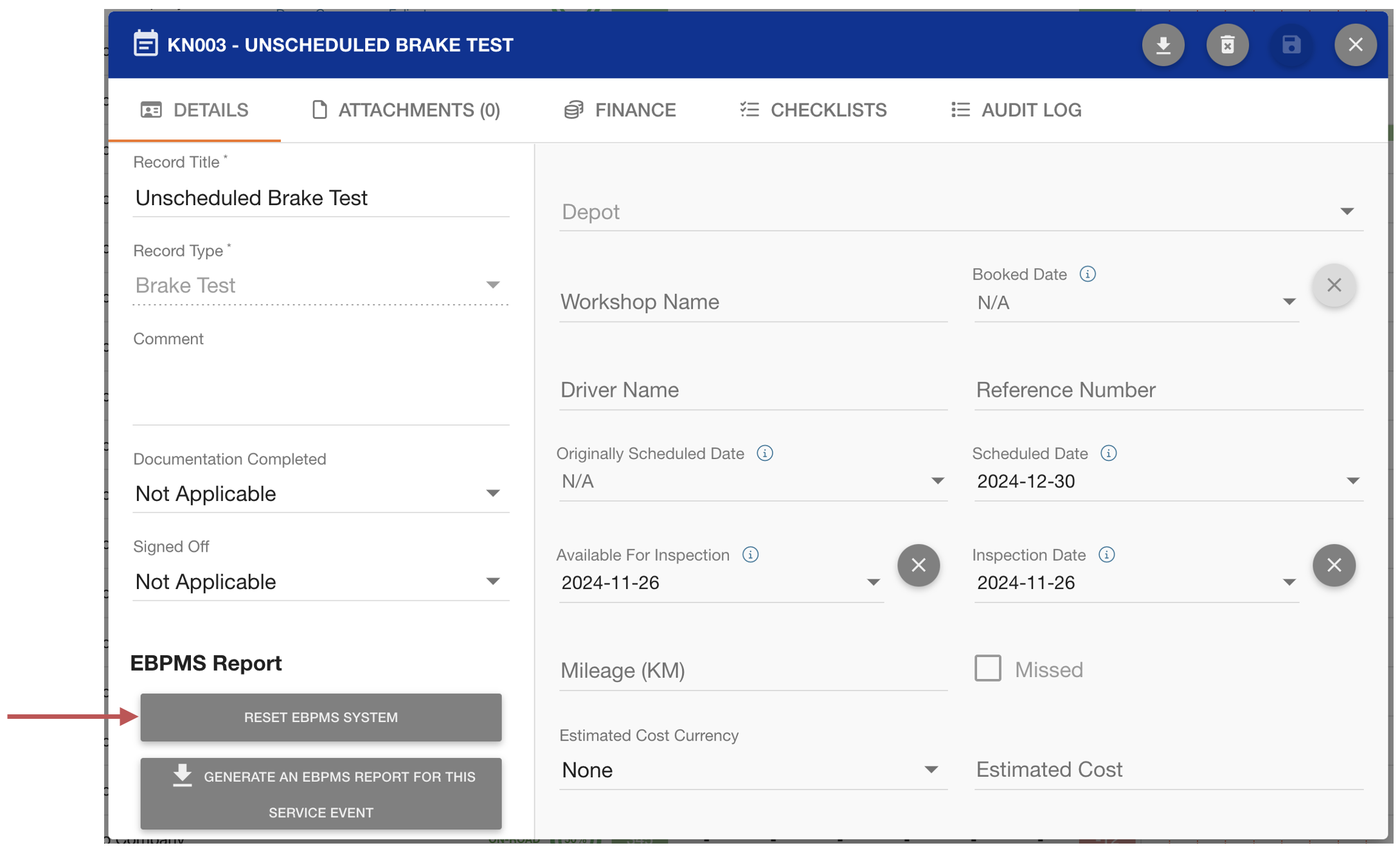Switch to the Finance tab
Image resolution: width=1400 pixels, height=850 pixels.
[x=620, y=110]
